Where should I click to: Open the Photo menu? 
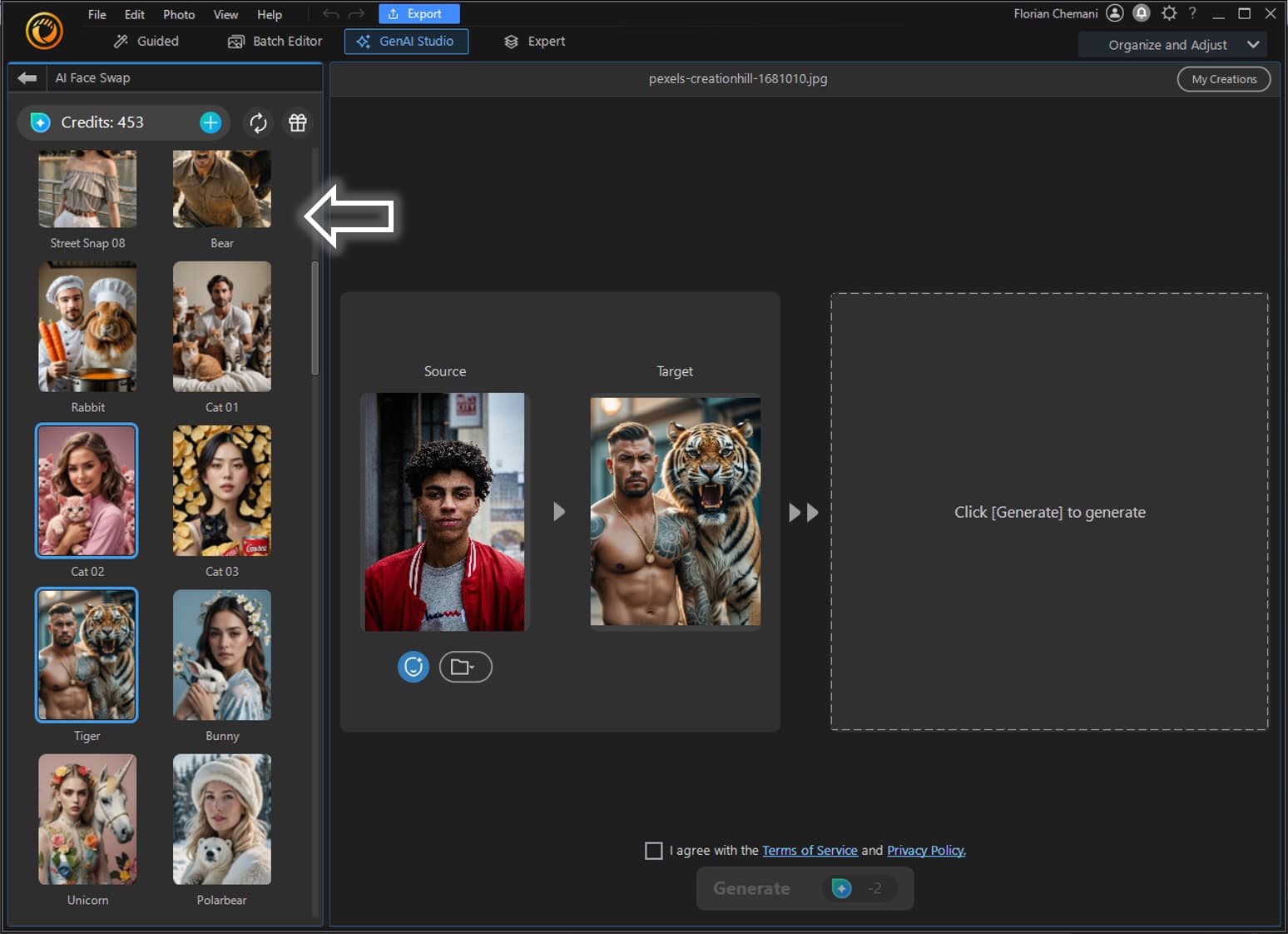point(178,14)
